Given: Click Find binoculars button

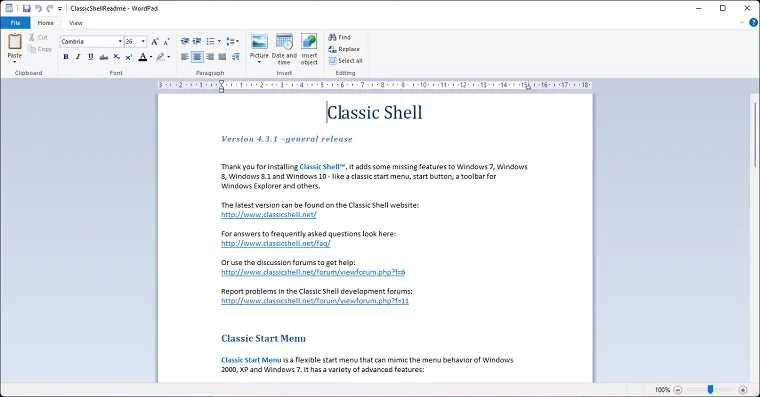Looking at the screenshot, I should point(339,37).
